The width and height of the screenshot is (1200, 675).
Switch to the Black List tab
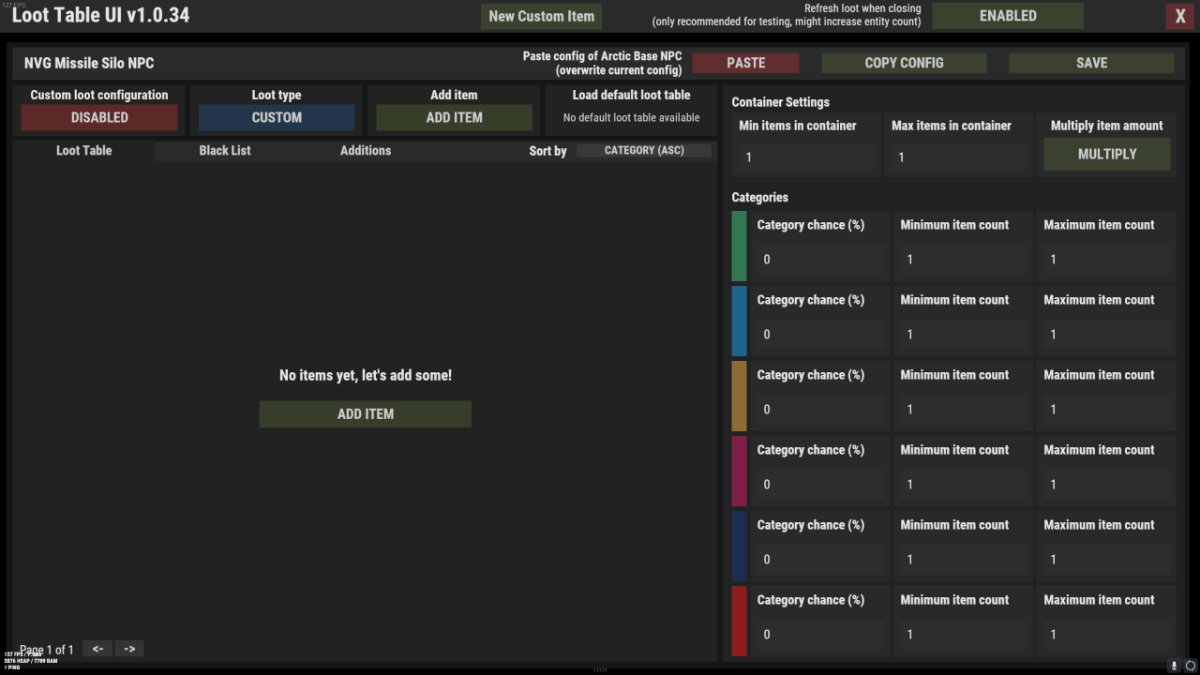pos(225,151)
